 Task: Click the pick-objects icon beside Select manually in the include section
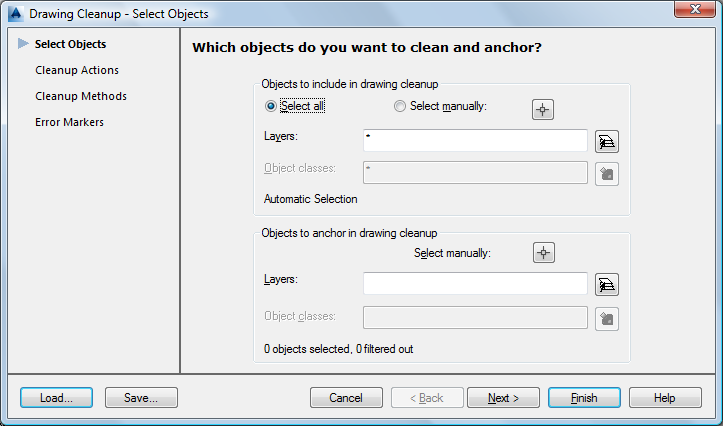pos(543,109)
